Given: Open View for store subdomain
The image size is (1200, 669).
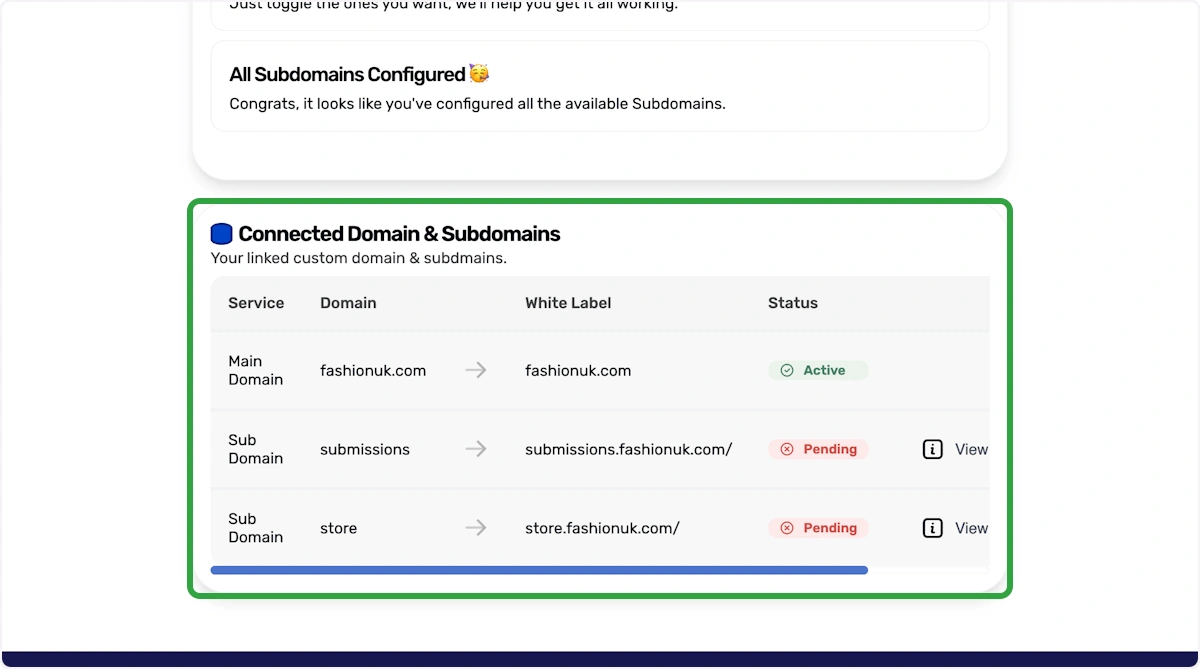Looking at the screenshot, I should coord(971,528).
